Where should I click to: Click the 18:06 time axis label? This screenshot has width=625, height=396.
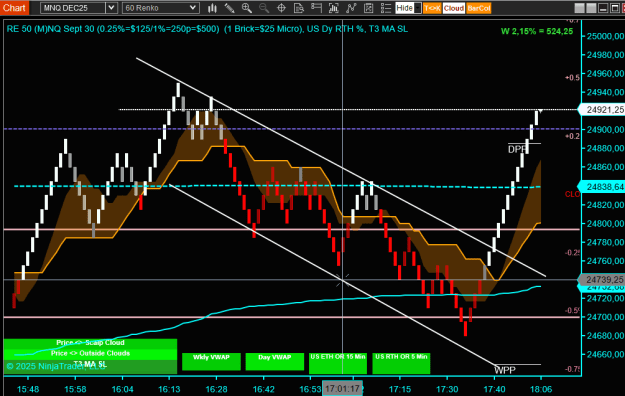[540, 389]
